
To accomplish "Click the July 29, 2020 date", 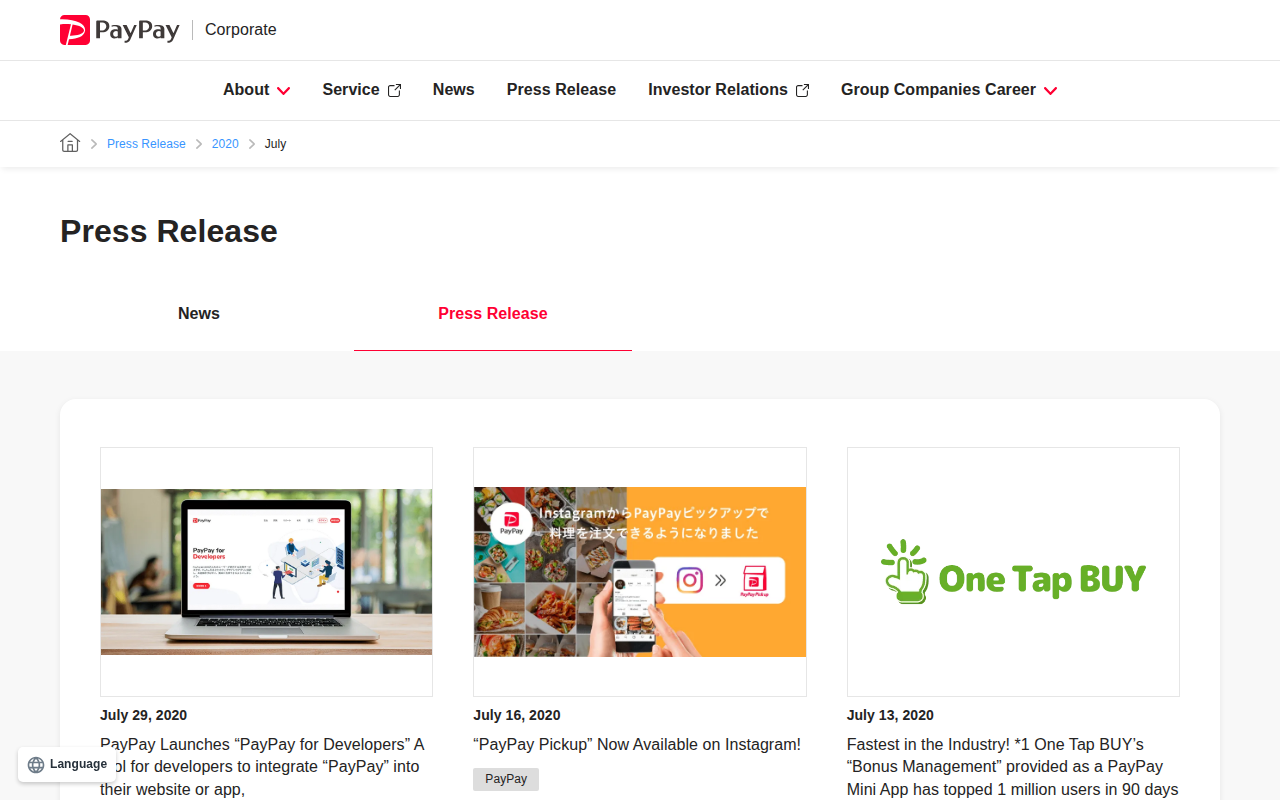I will pyautogui.click(x=144, y=715).
